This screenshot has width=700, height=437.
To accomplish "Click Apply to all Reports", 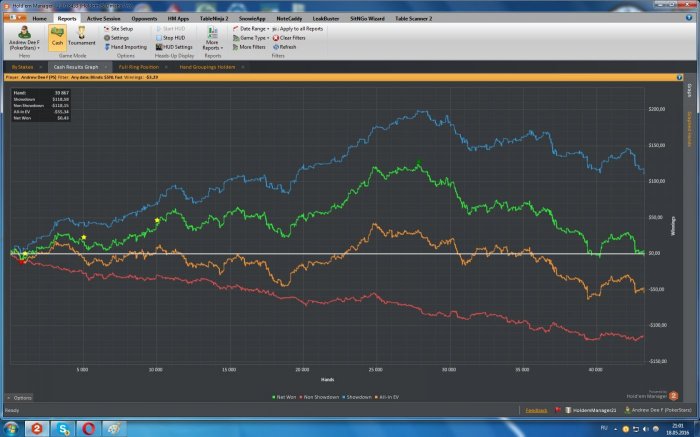I will pos(297,29).
